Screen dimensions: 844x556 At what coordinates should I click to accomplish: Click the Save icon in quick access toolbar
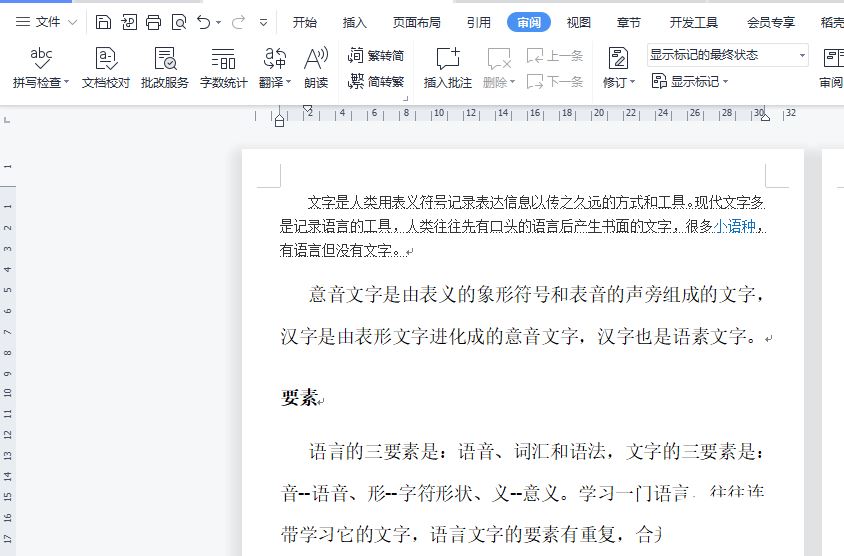(x=103, y=22)
